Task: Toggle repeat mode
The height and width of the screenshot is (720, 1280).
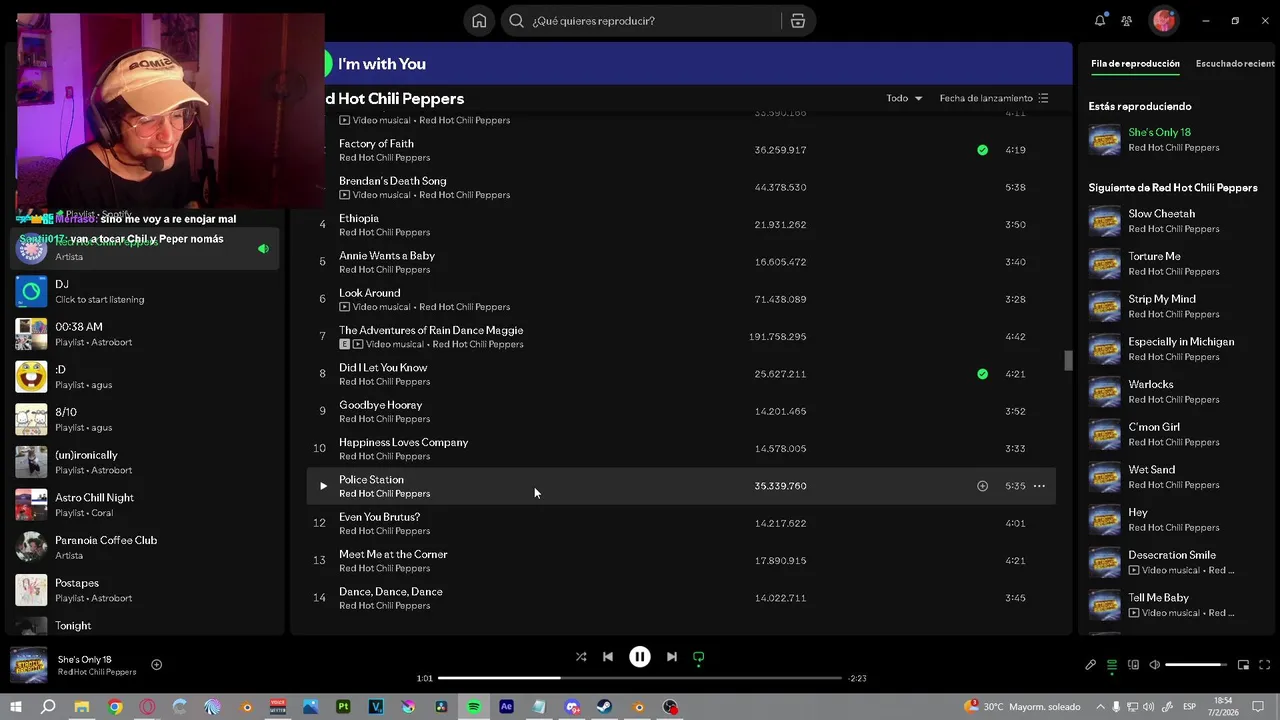Action: pyautogui.click(x=699, y=657)
